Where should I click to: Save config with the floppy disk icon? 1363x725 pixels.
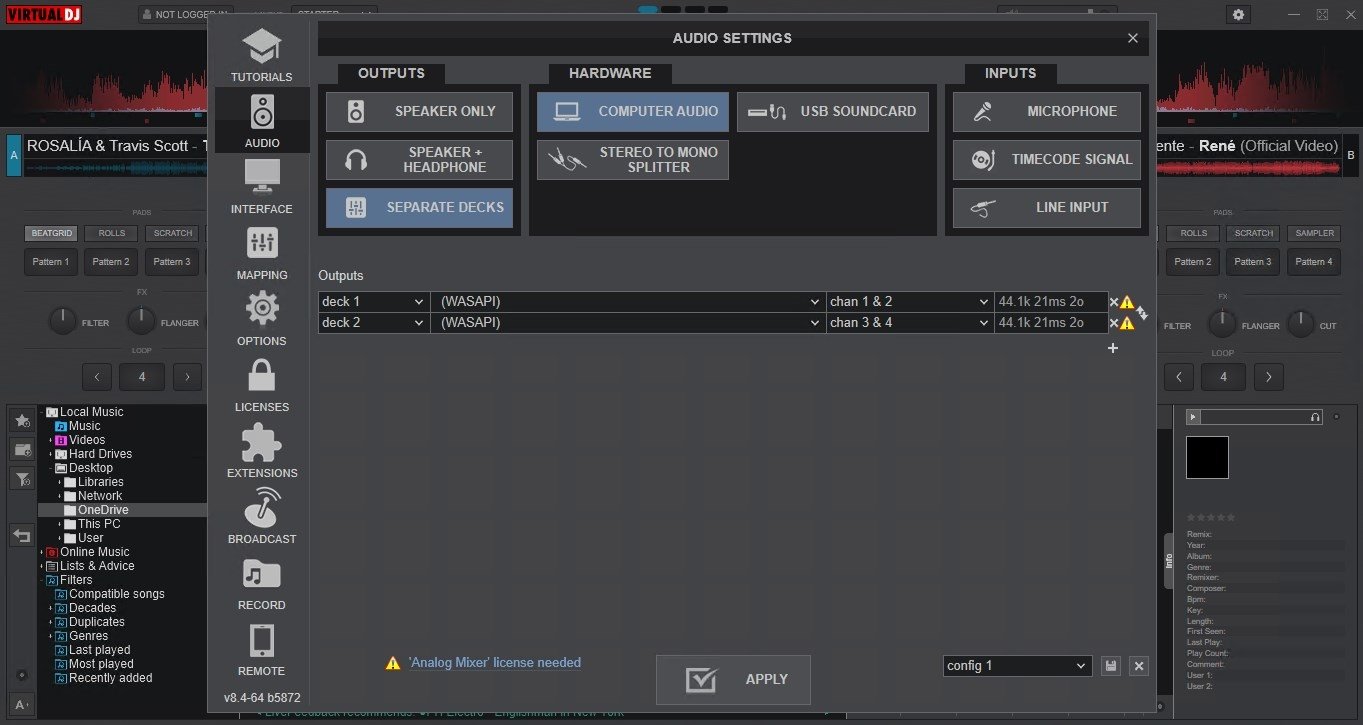click(1110, 666)
